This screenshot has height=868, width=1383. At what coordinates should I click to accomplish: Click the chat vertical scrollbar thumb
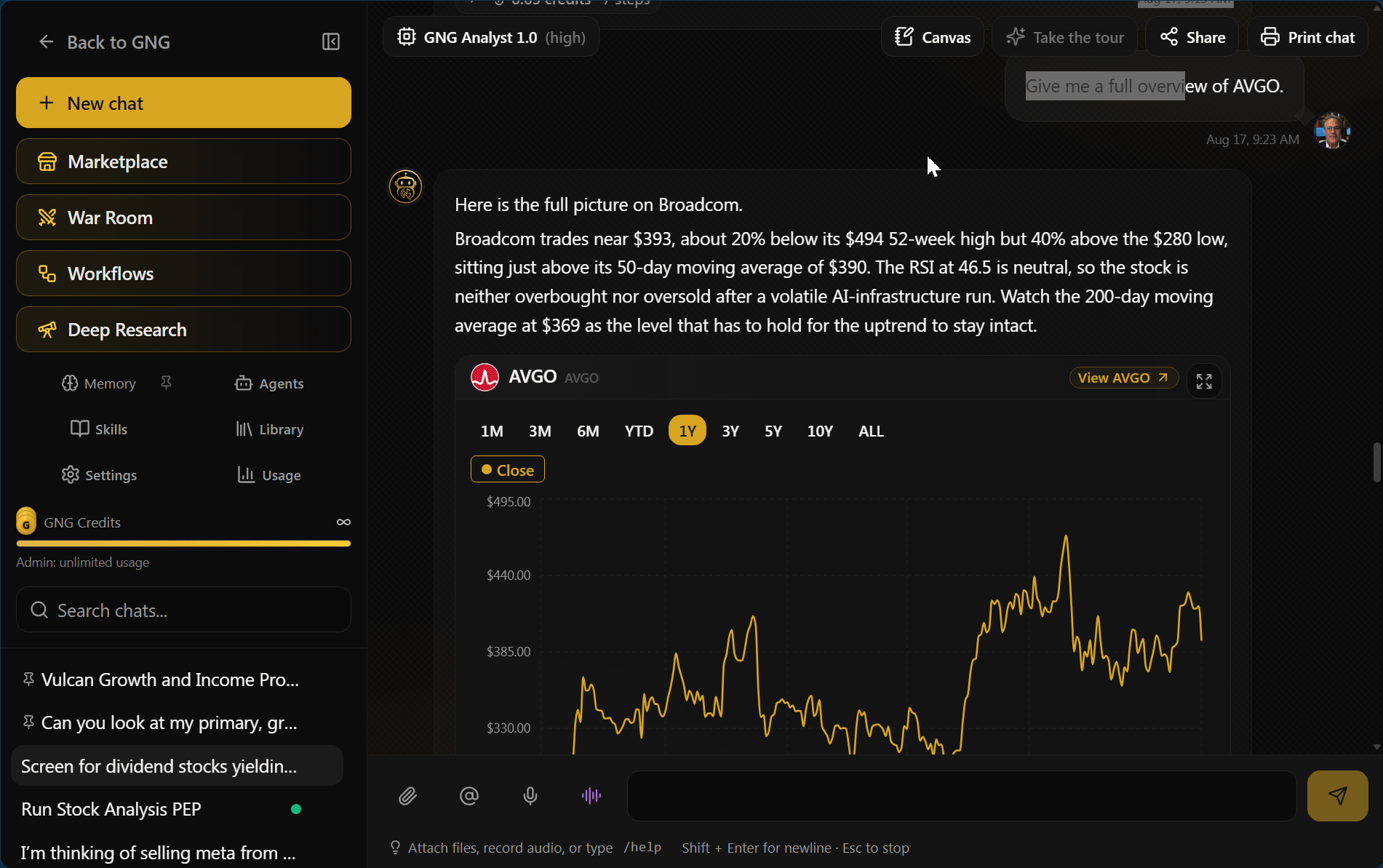(1376, 462)
